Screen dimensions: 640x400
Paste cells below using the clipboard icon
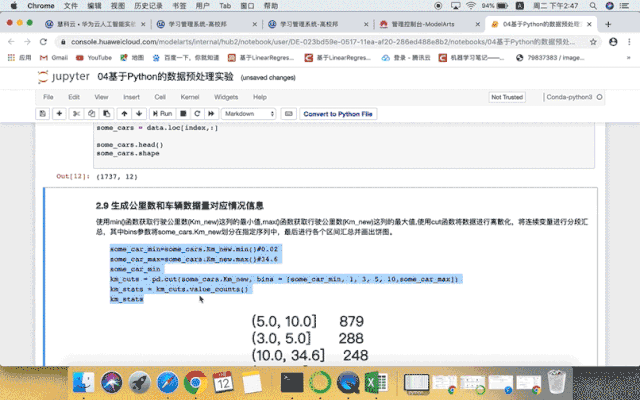point(107,114)
